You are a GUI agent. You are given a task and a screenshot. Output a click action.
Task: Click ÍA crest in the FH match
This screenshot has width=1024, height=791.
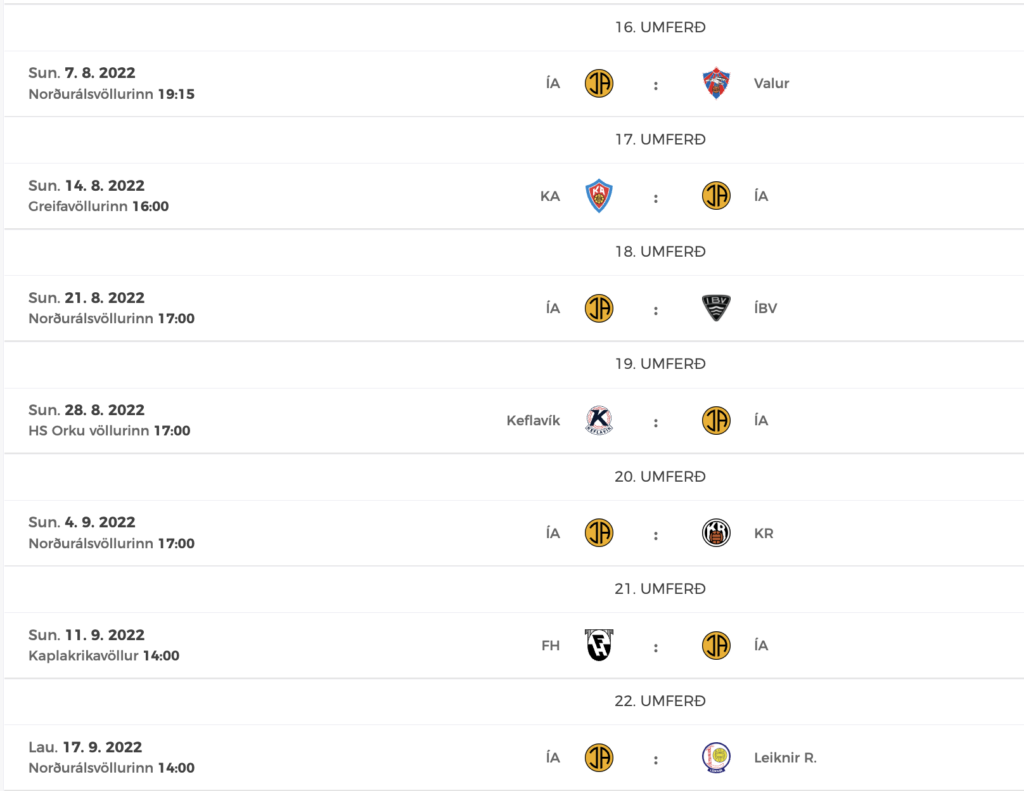tap(716, 645)
